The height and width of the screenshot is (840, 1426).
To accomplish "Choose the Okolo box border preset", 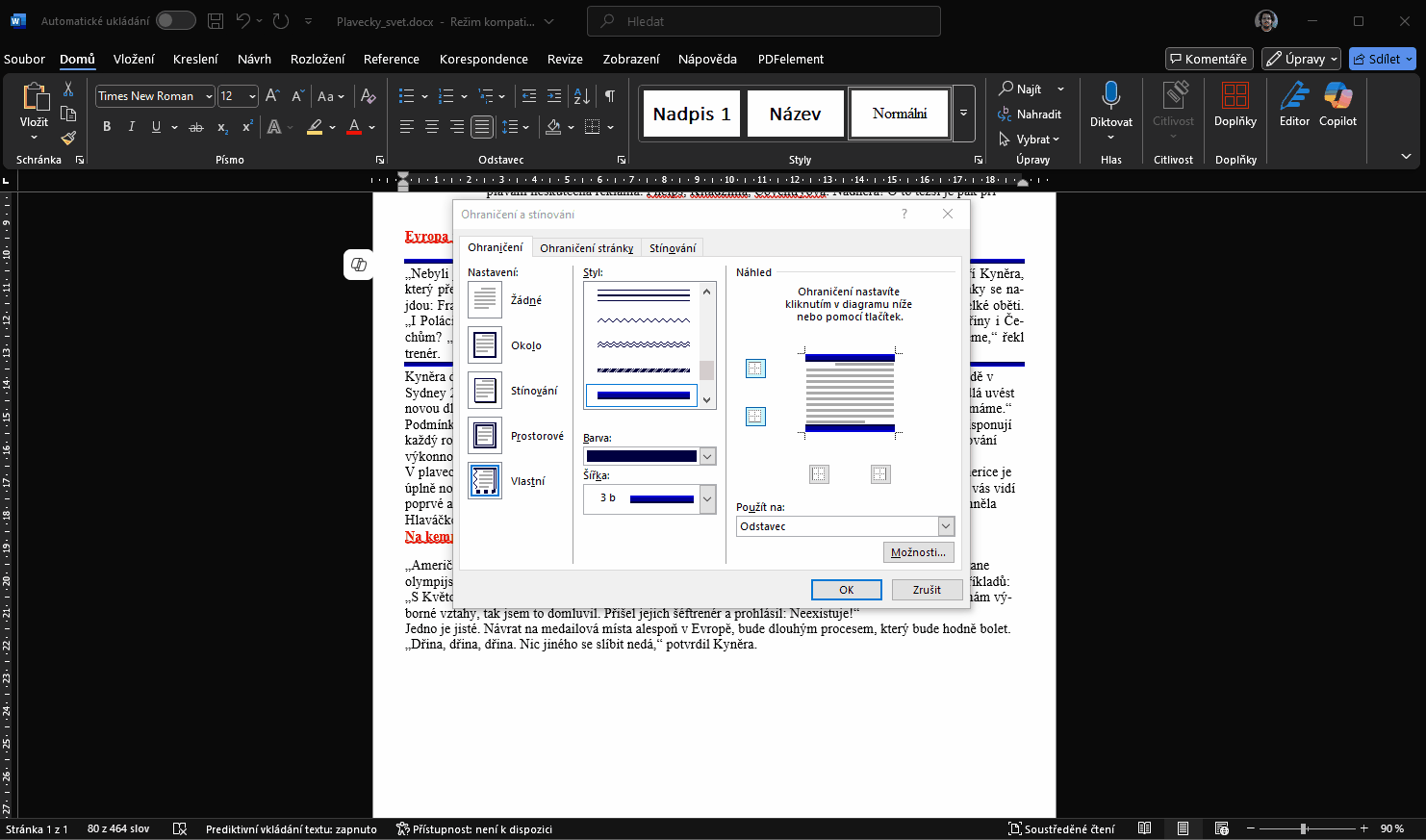I will 485,345.
